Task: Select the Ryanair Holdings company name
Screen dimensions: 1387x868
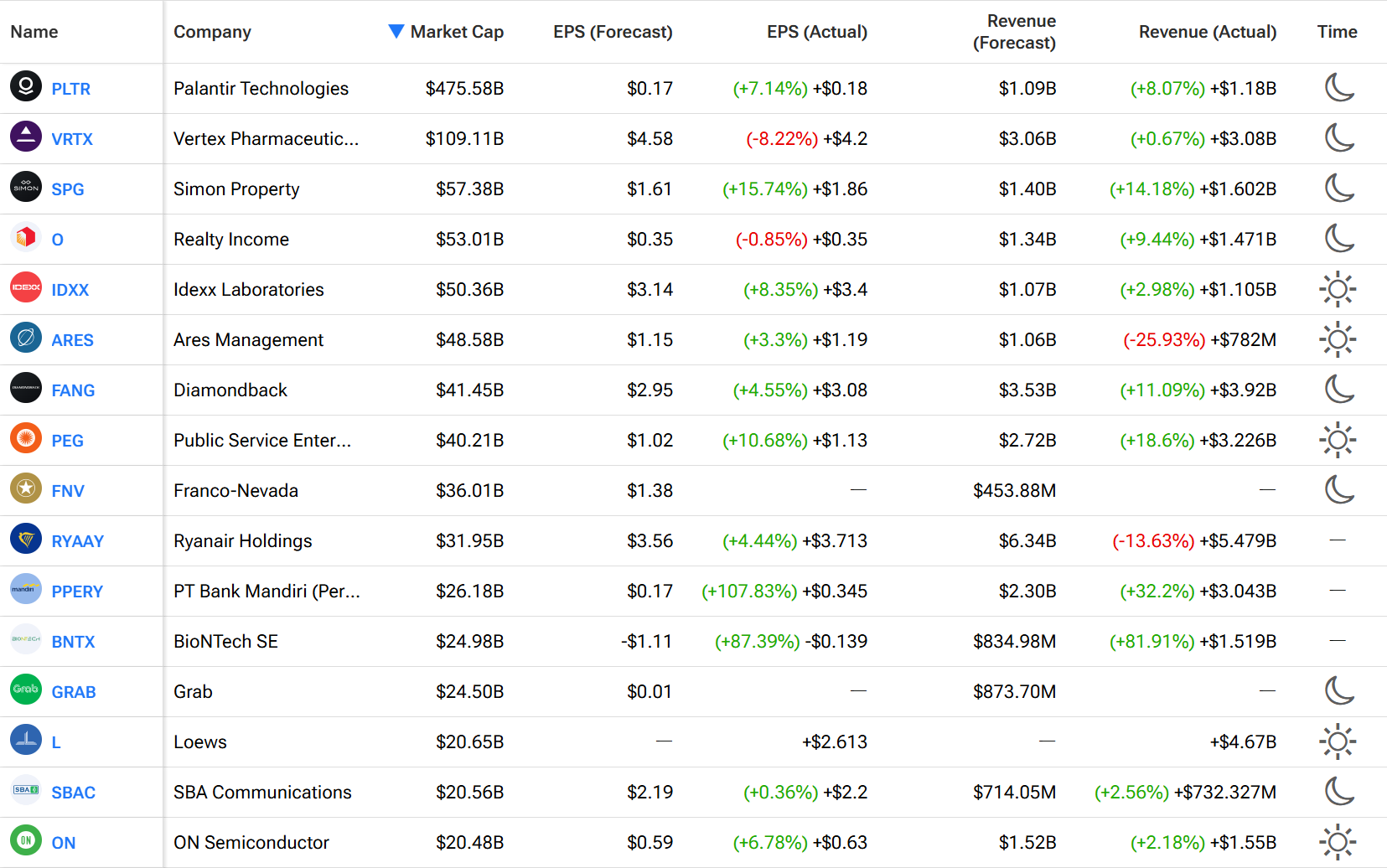Action: pyautogui.click(x=242, y=541)
